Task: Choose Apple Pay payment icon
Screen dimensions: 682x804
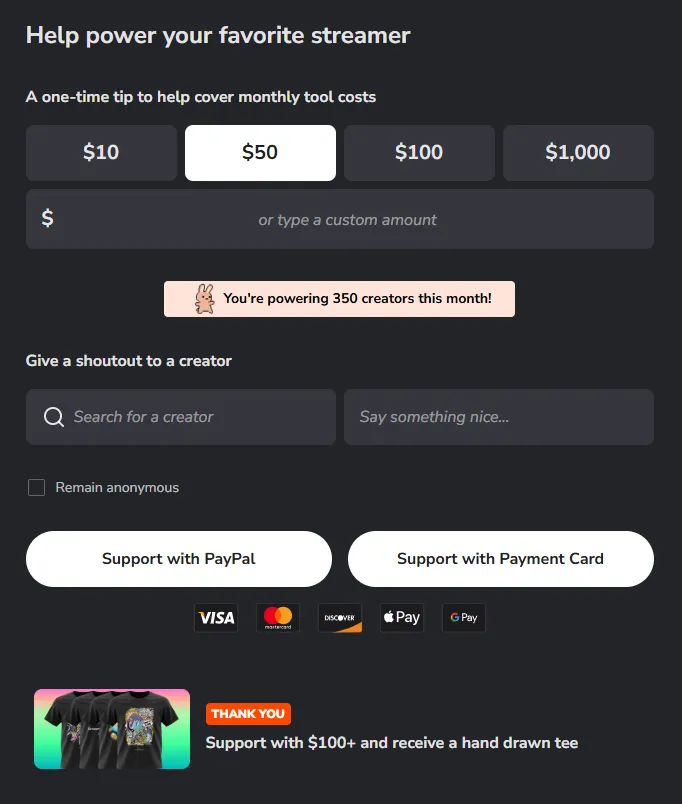Action: point(401,617)
